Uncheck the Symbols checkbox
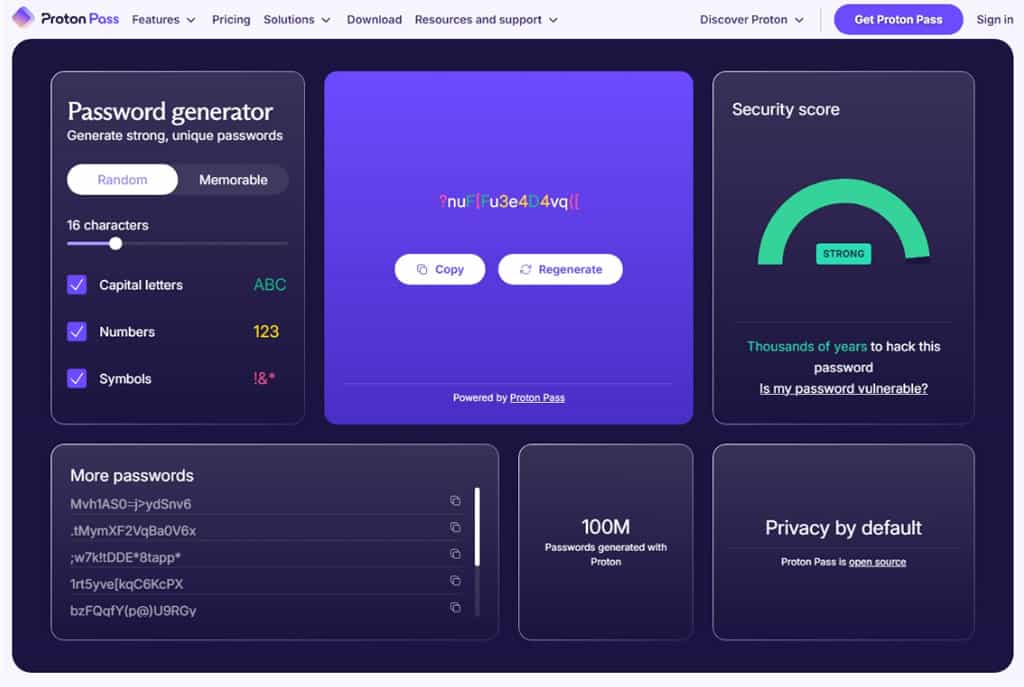Image resolution: width=1024 pixels, height=687 pixels. 77,379
